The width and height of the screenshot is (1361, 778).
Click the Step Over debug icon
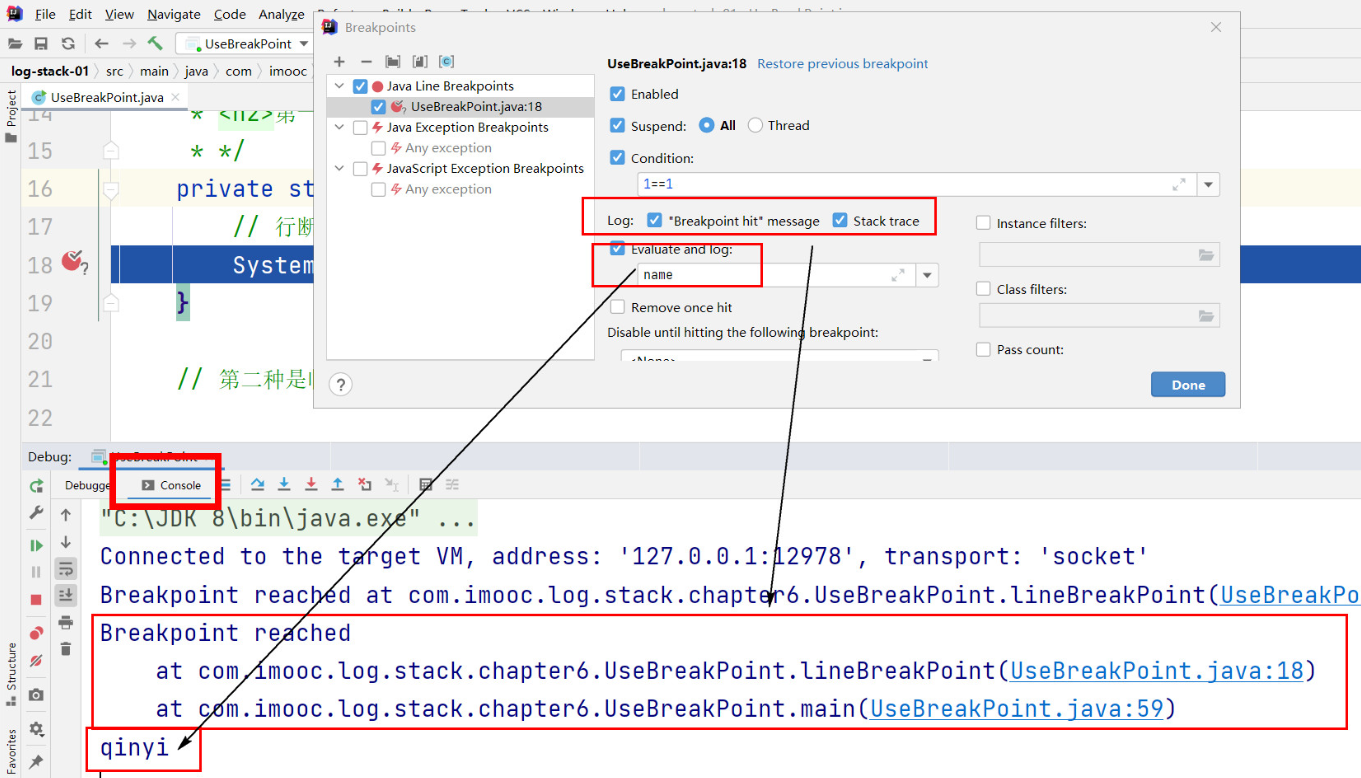click(x=258, y=485)
